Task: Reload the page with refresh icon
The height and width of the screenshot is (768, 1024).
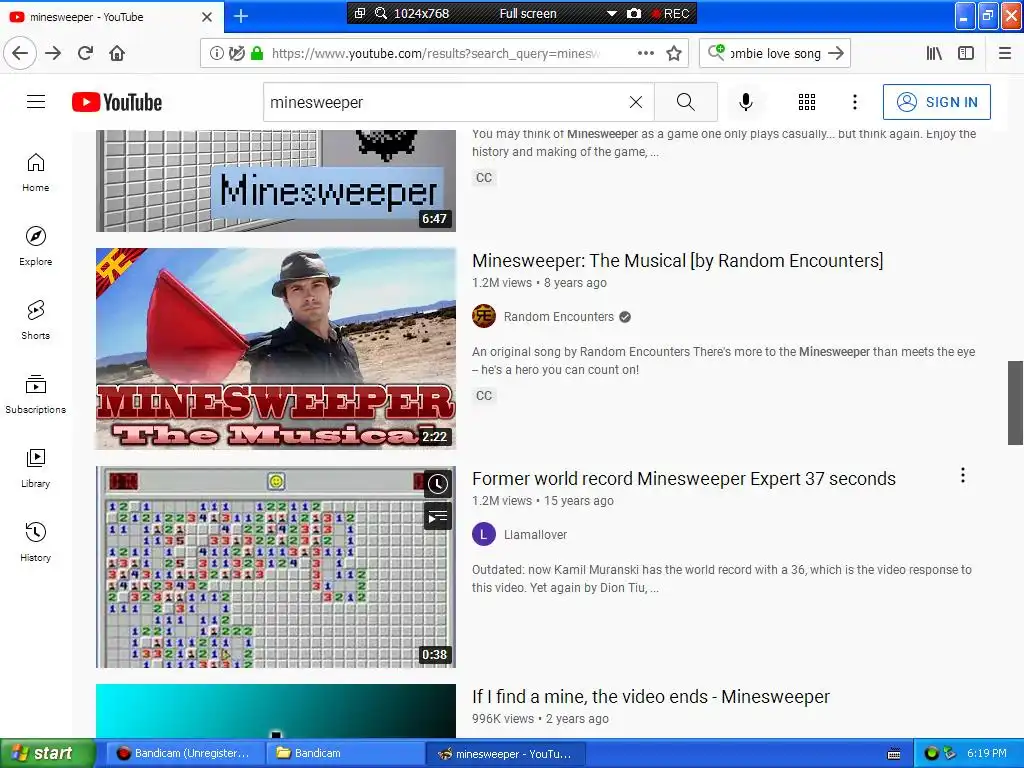Action: pyautogui.click(x=86, y=53)
